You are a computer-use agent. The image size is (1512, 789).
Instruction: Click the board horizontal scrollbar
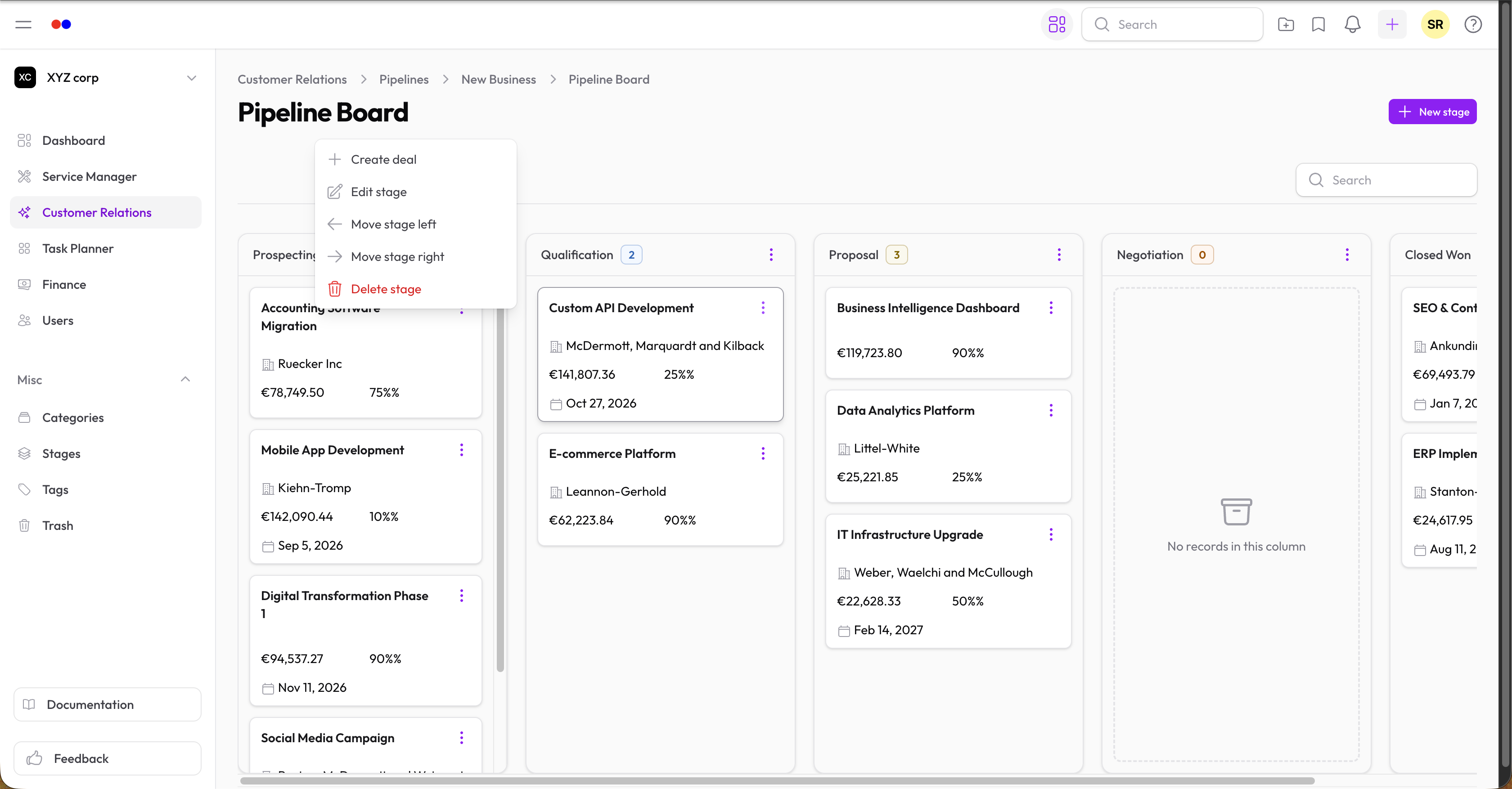tap(777, 781)
